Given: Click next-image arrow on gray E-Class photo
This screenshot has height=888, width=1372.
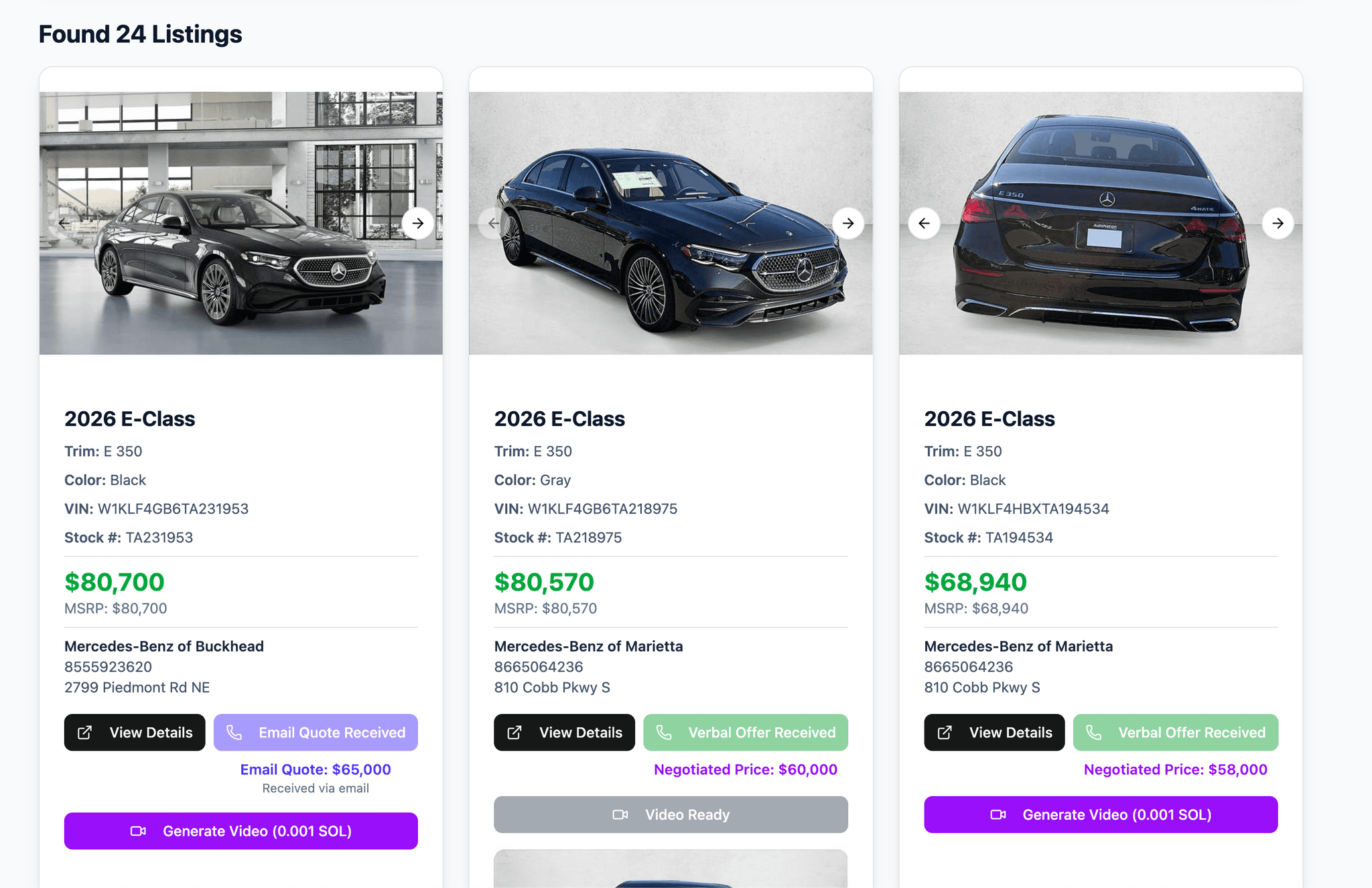Looking at the screenshot, I should [847, 223].
